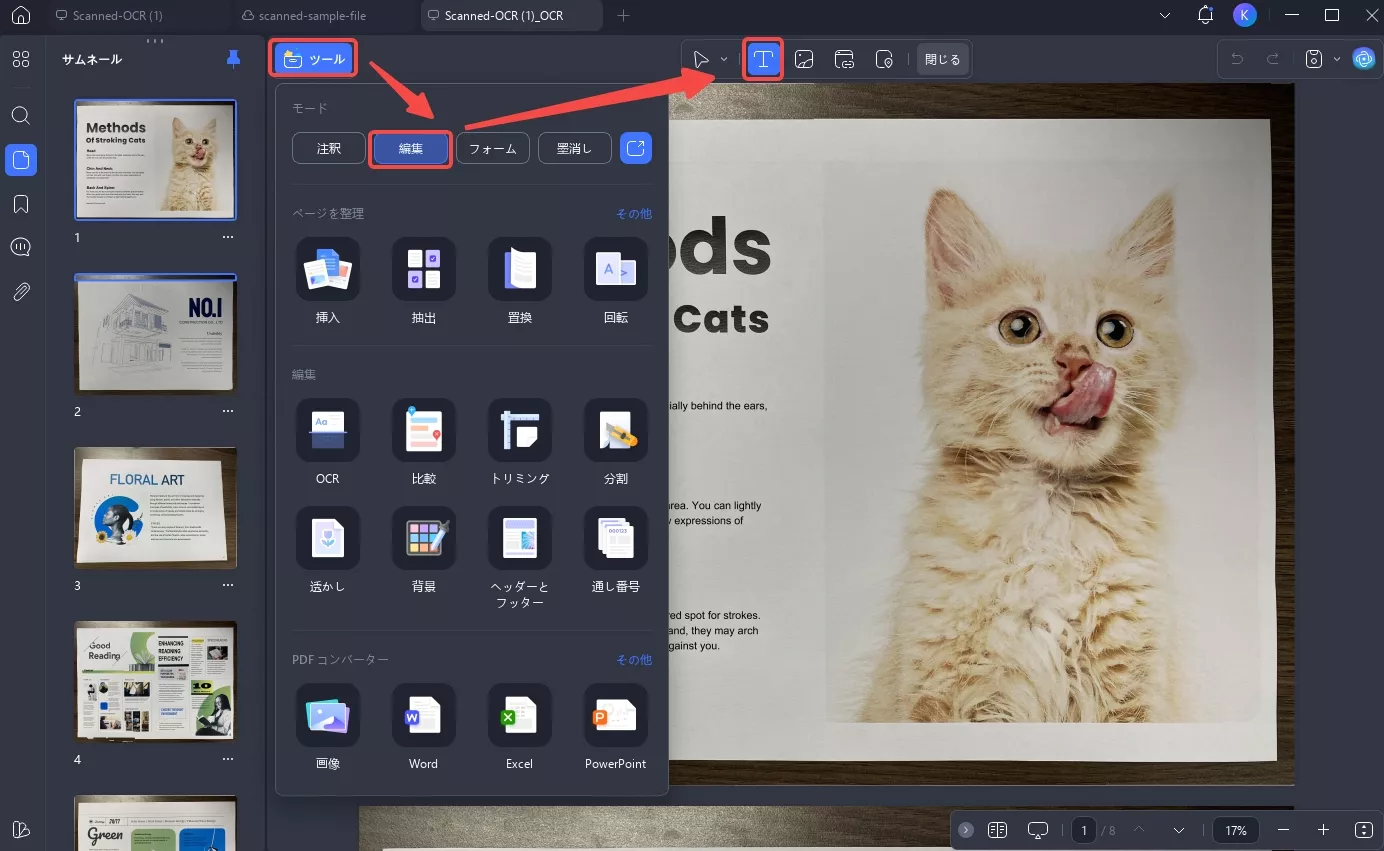Click the share/export icon next to 墨消し
This screenshot has height=851, width=1384.
pyautogui.click(x=636, y=148)
